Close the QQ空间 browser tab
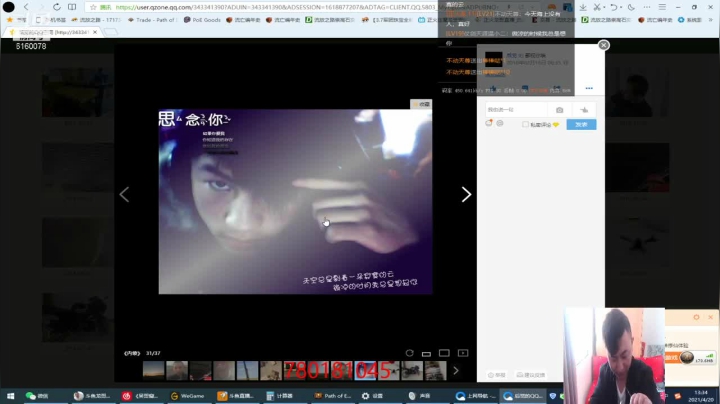Image resolution: width=720 pixels, height=404 pixels. 95,32
